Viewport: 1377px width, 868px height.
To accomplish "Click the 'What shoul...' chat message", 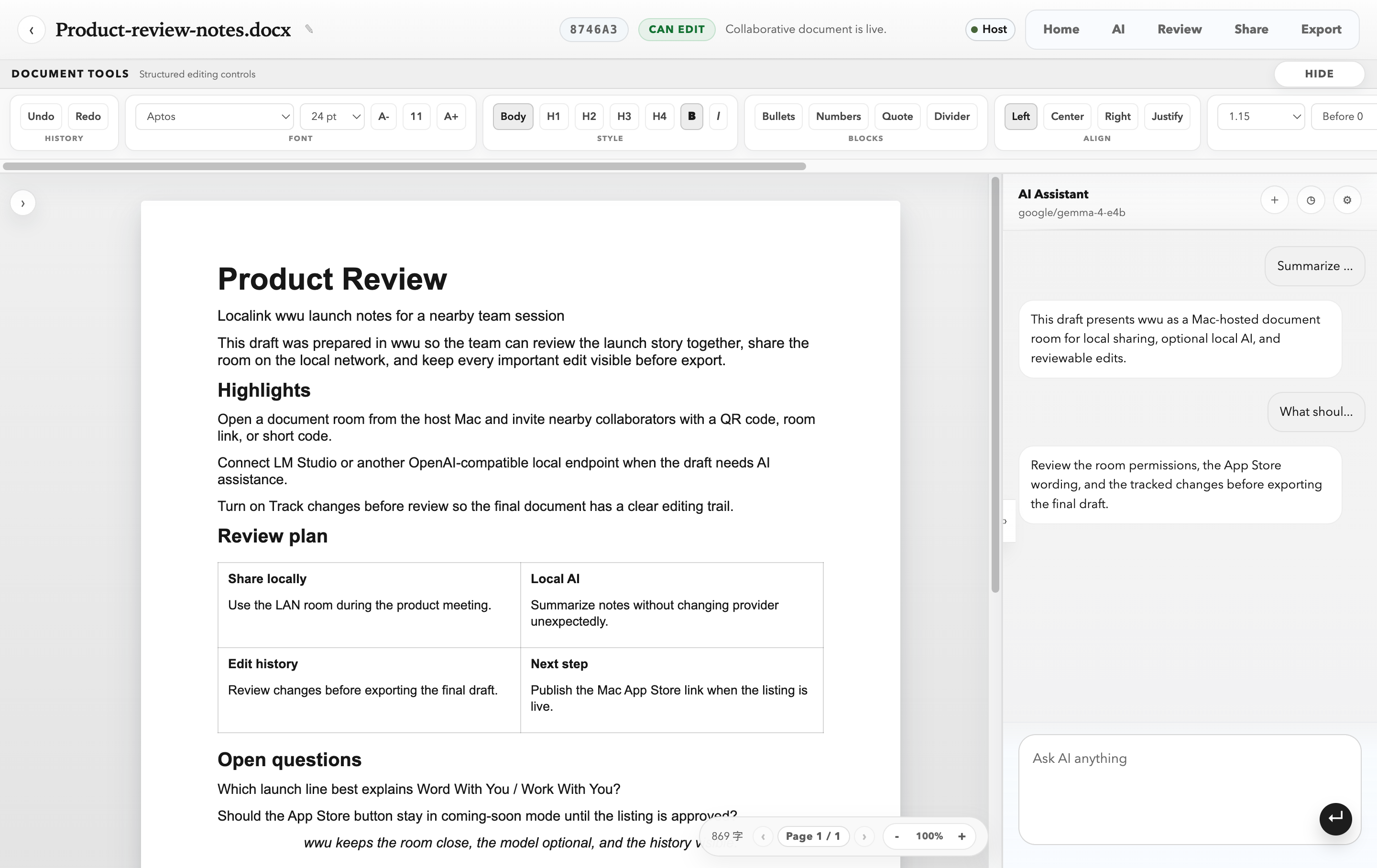I will (x=1316, y=412).
